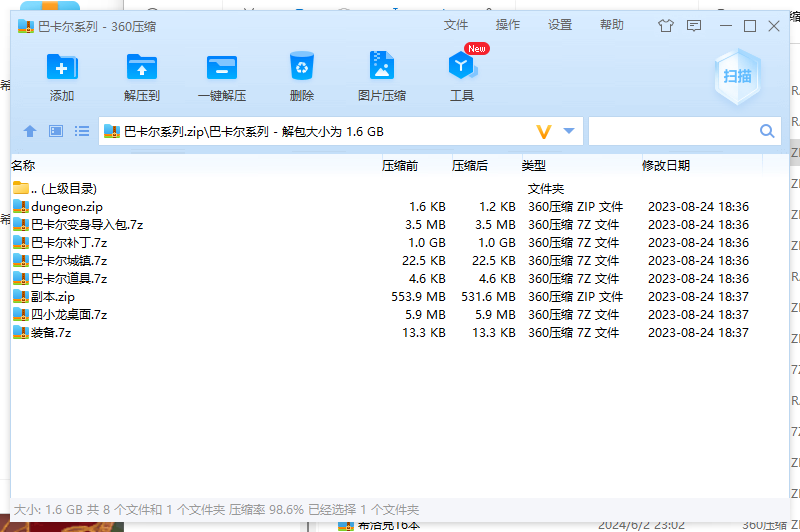Switch to the list view mode icon
The height and width of the screenshot is (532, 800).
82,131
